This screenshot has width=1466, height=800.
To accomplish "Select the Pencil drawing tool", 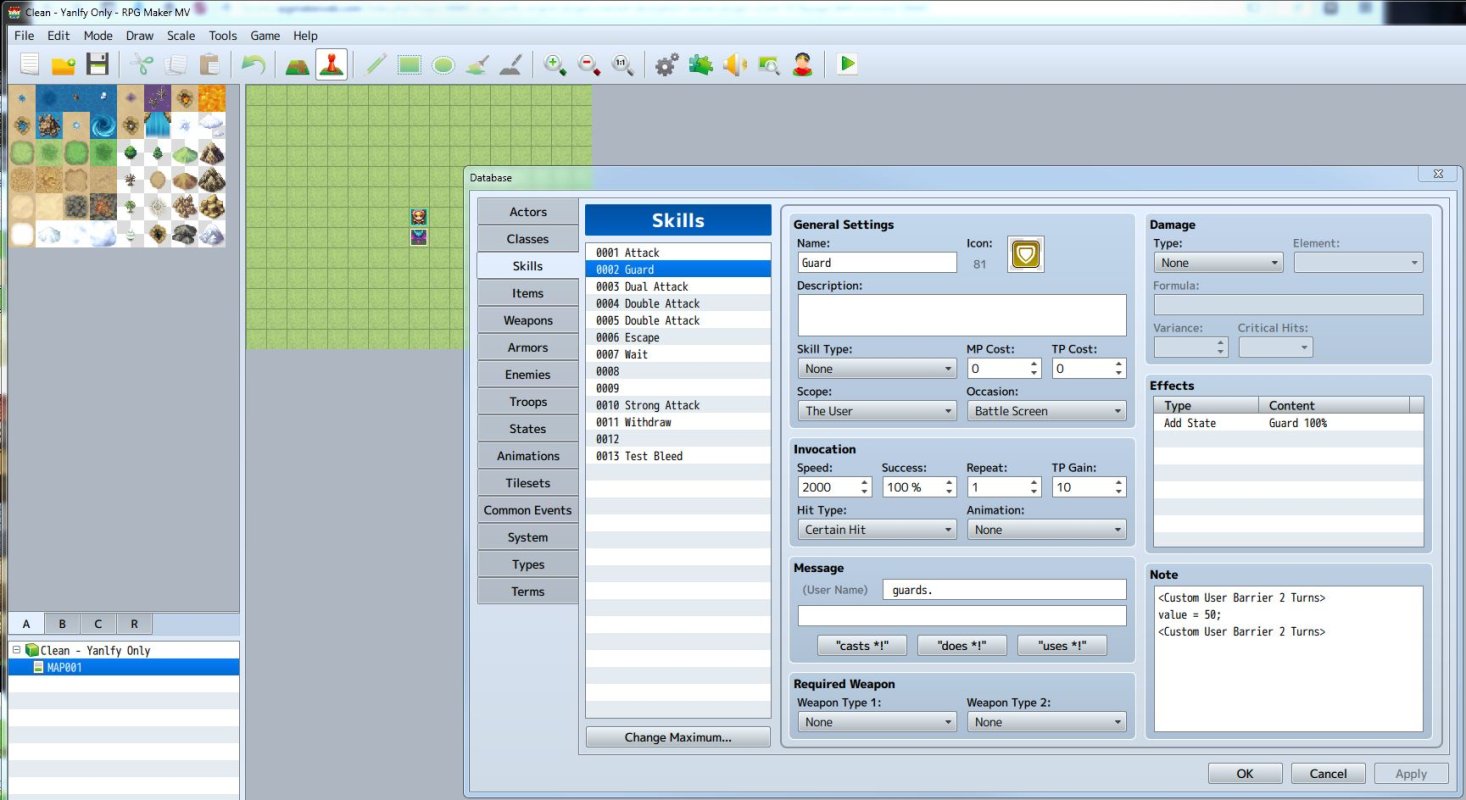I will tap(375, 65).
